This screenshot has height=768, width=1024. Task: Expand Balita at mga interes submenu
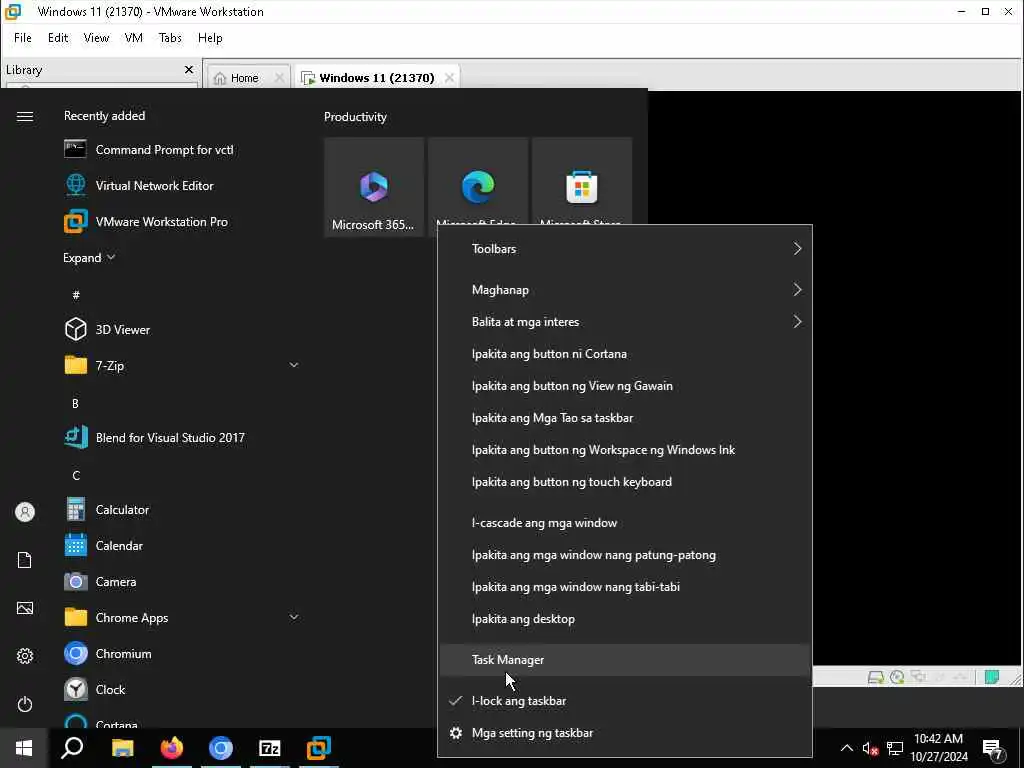click(x=625, y=321)
